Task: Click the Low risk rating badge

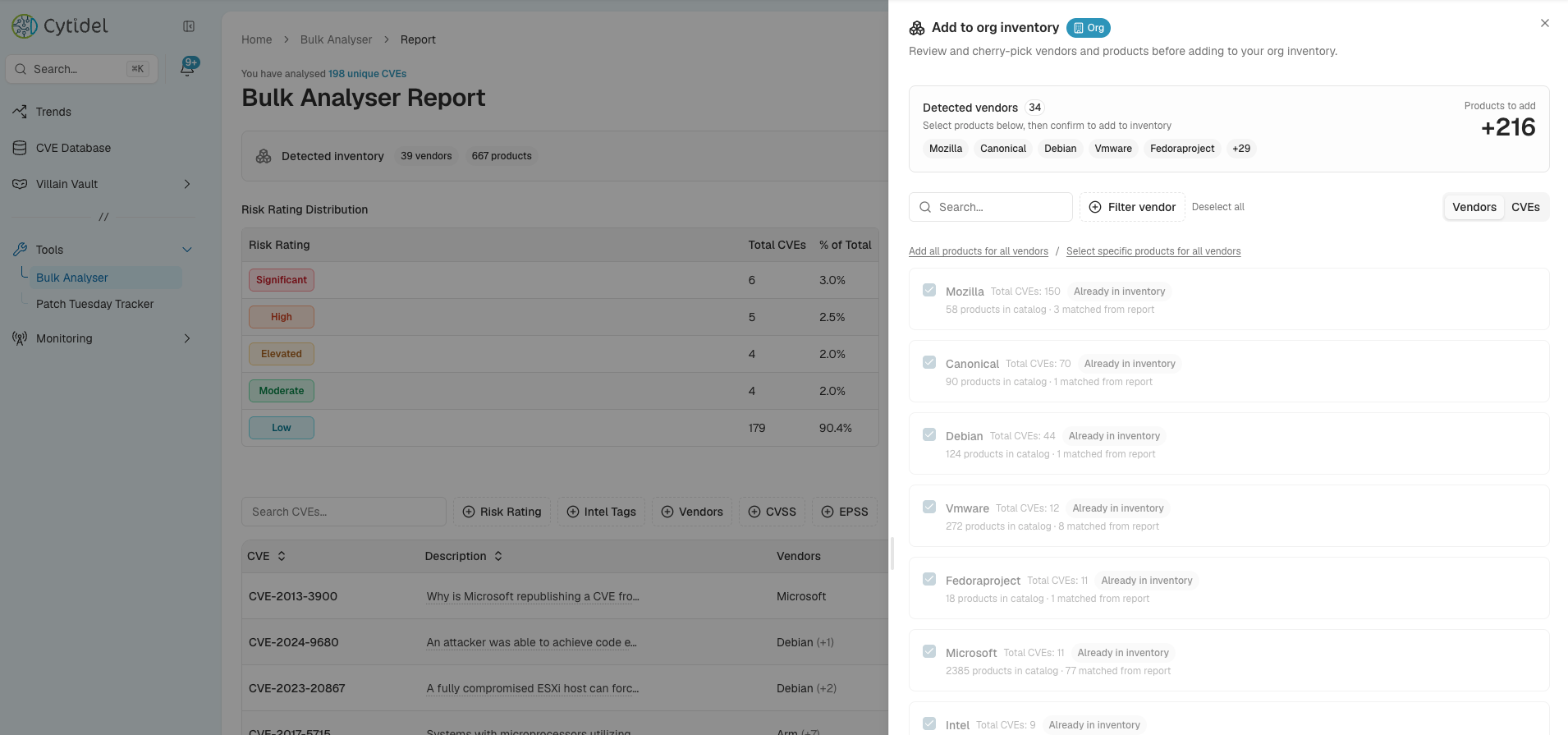Action: (x=282, y=428)
